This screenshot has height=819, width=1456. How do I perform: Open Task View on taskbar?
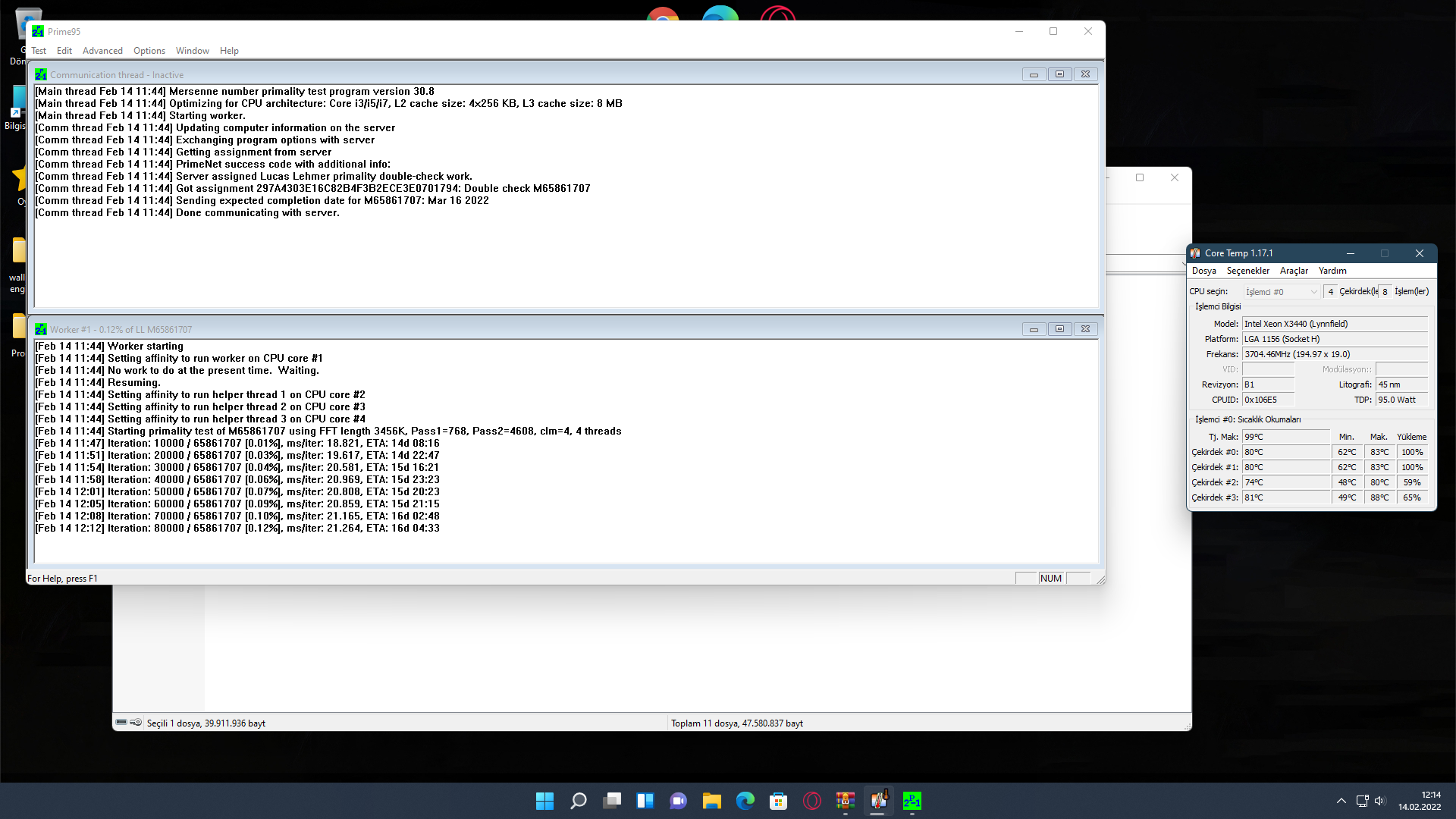point(611,801)
